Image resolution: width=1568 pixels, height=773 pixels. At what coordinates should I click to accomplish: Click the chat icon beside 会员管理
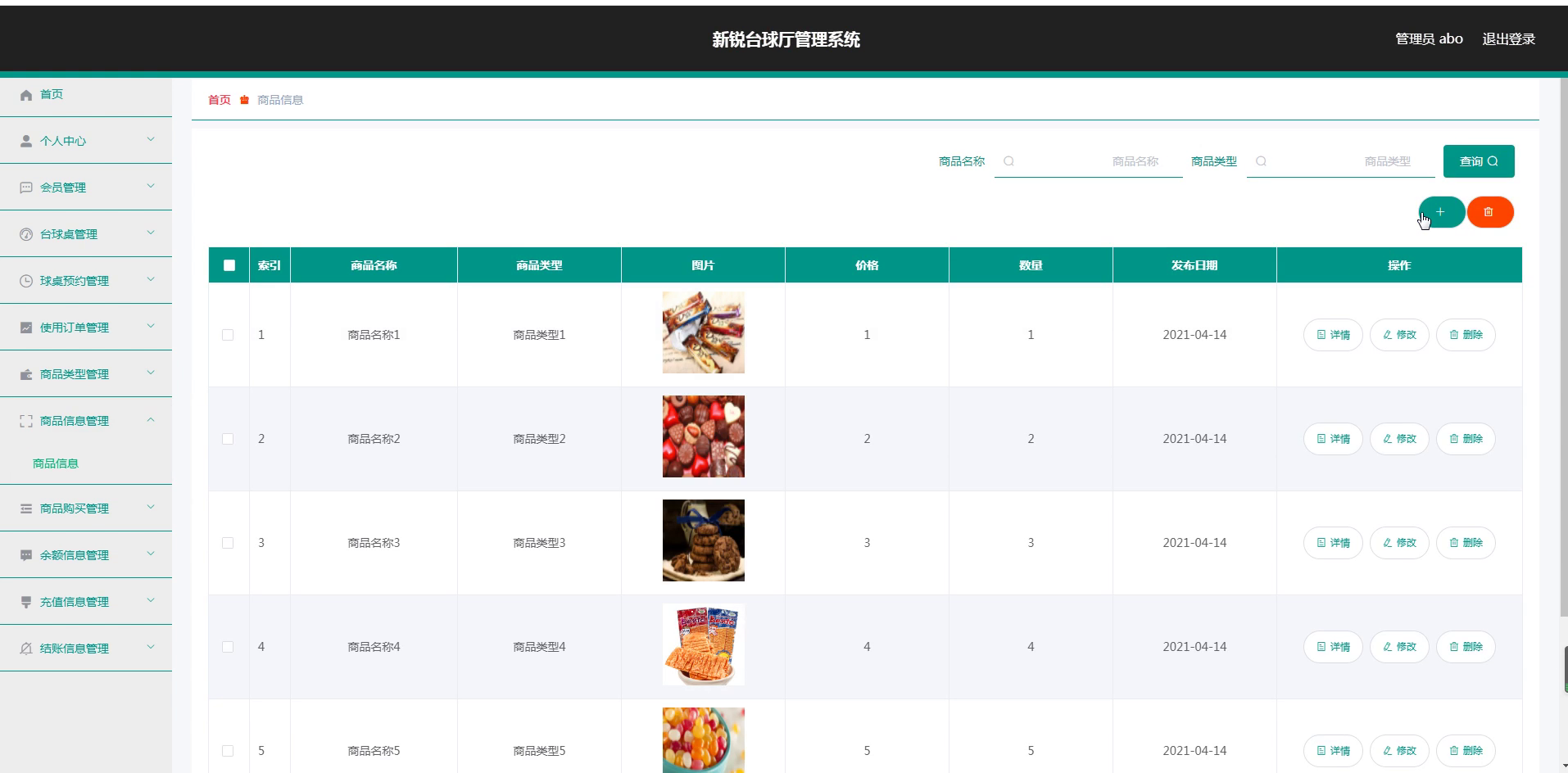point(26,188)
